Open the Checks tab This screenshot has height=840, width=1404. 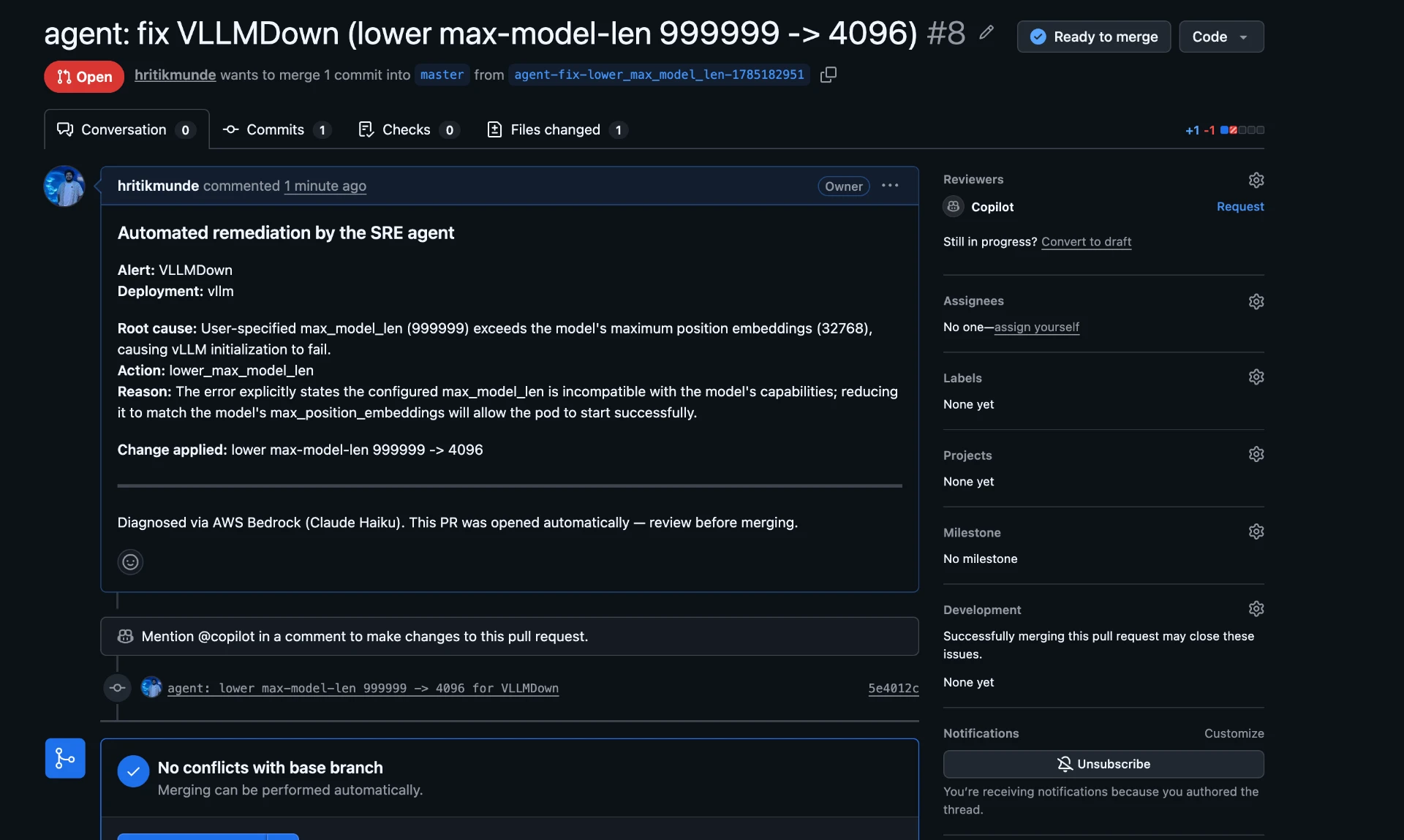[x=409, y=129]
